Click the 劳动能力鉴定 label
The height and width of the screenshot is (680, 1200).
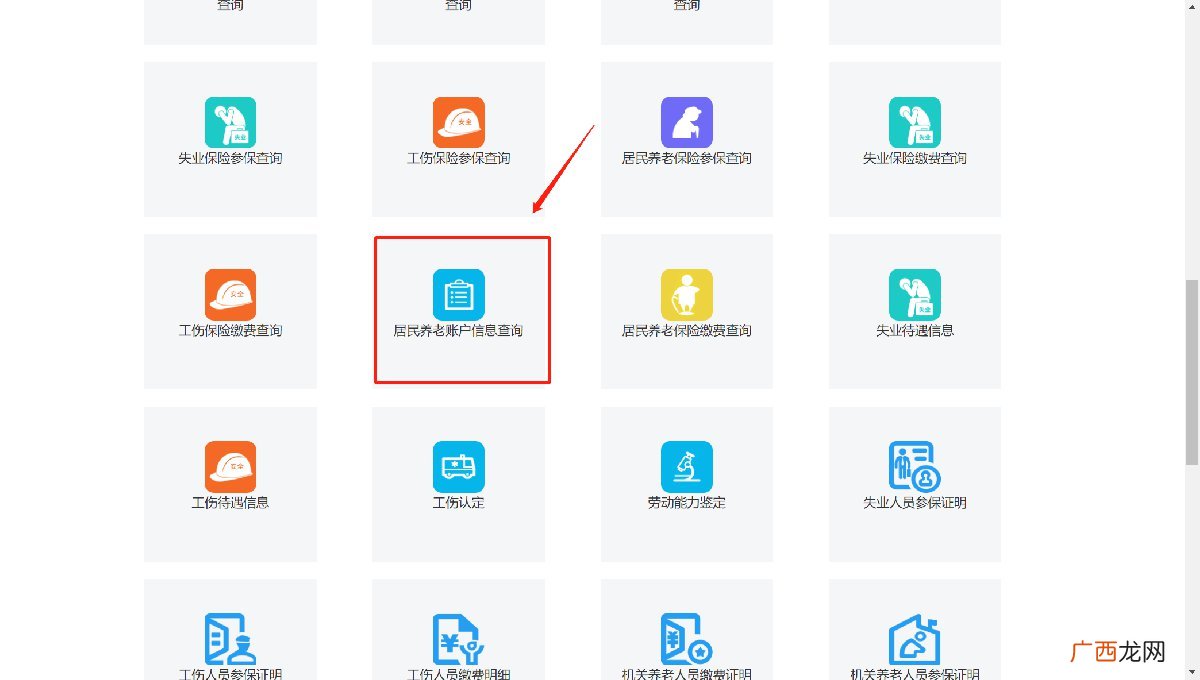tap(687, 502)
